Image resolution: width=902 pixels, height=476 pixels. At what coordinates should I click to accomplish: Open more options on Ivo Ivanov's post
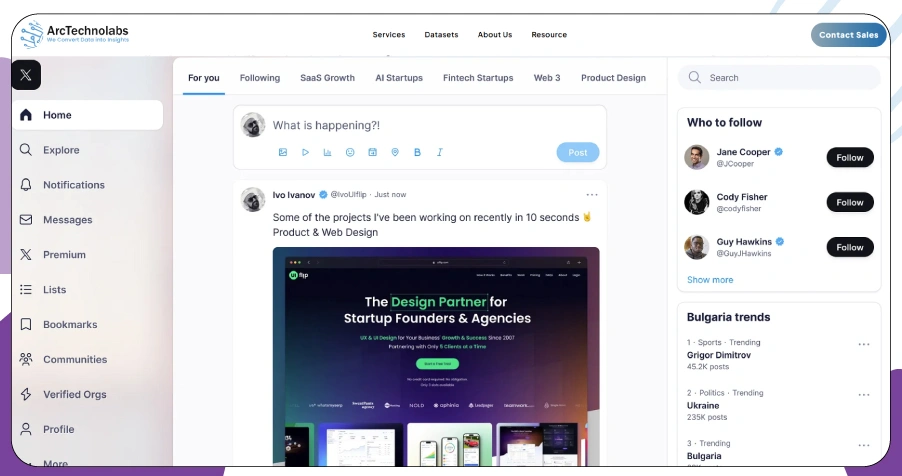tap(592, 195)
